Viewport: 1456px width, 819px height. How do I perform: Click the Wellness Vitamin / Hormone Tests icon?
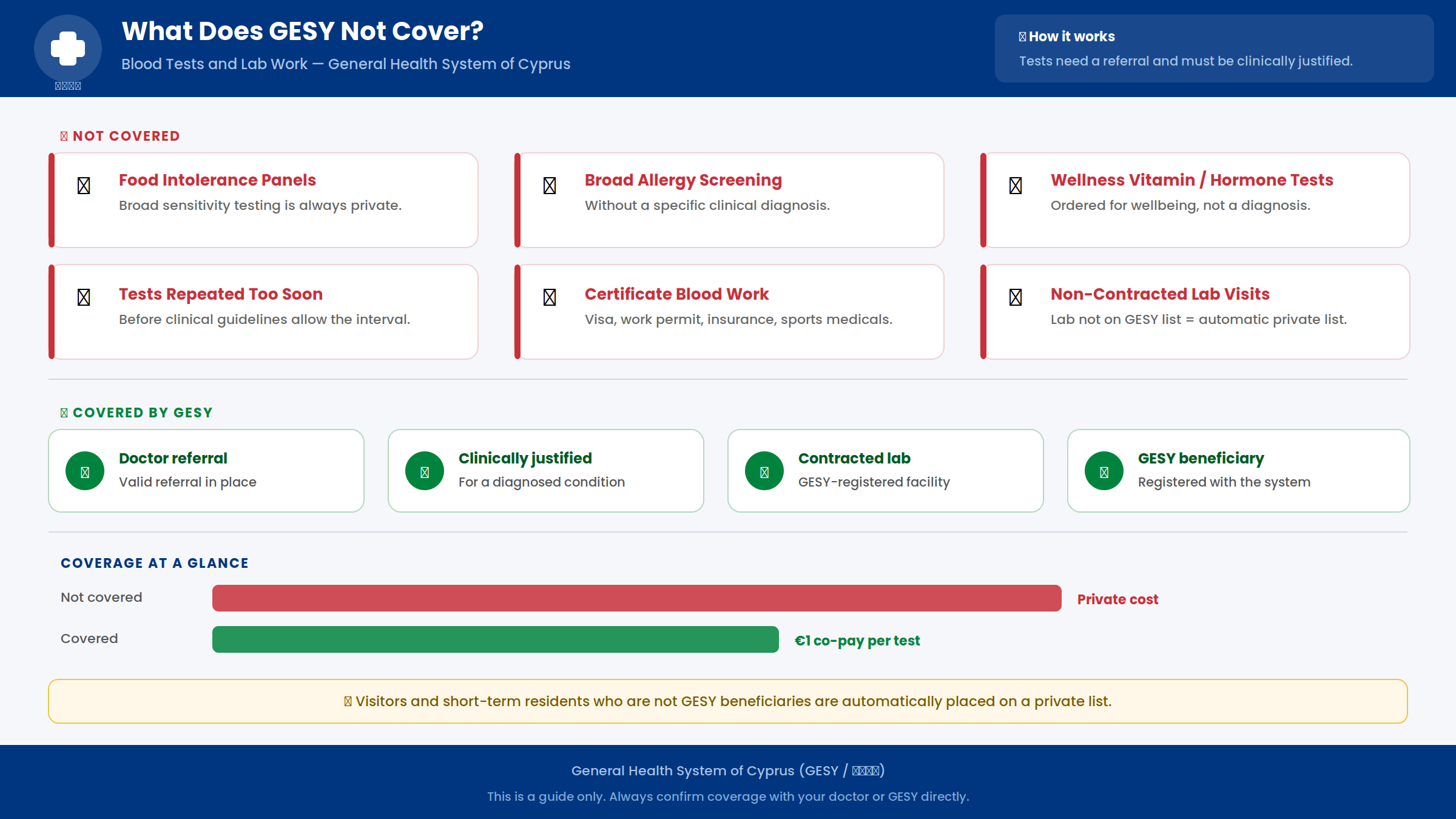1016,186
